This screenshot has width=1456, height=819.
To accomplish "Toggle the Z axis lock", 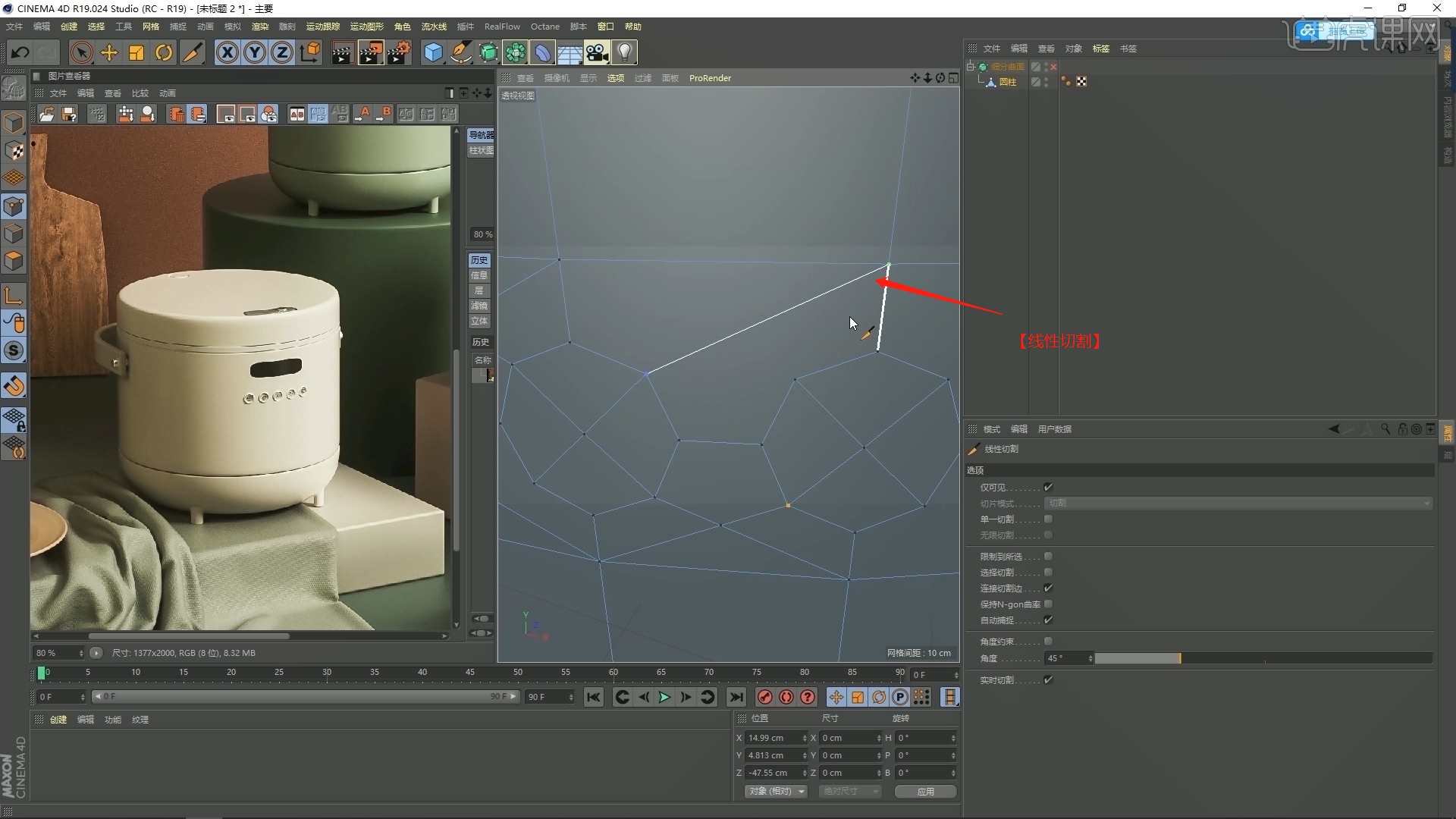I will pyautogui.click(x=282, y=52).
